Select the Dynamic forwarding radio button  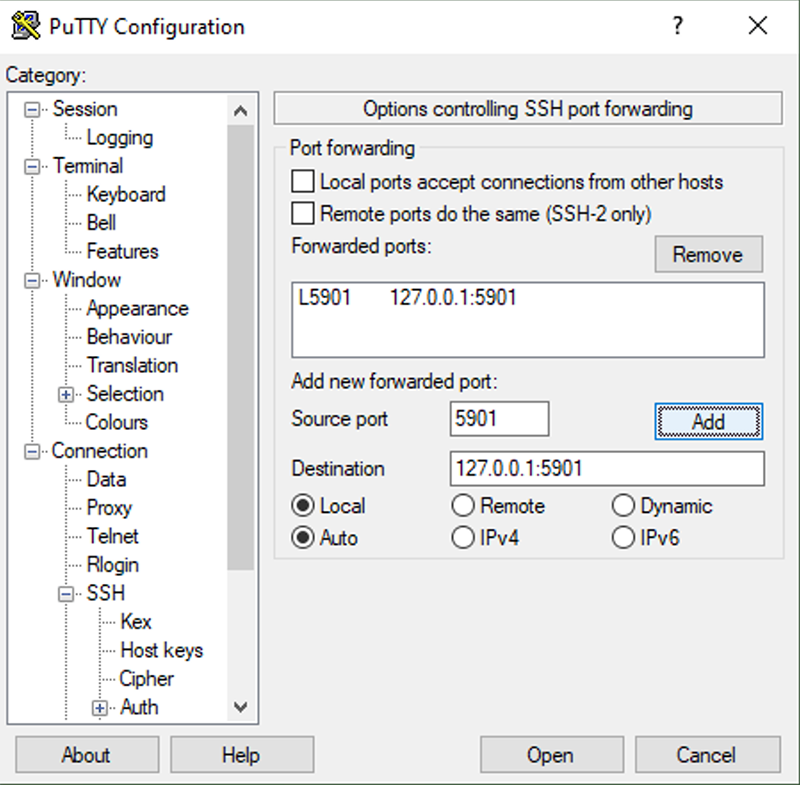(623, 505)
